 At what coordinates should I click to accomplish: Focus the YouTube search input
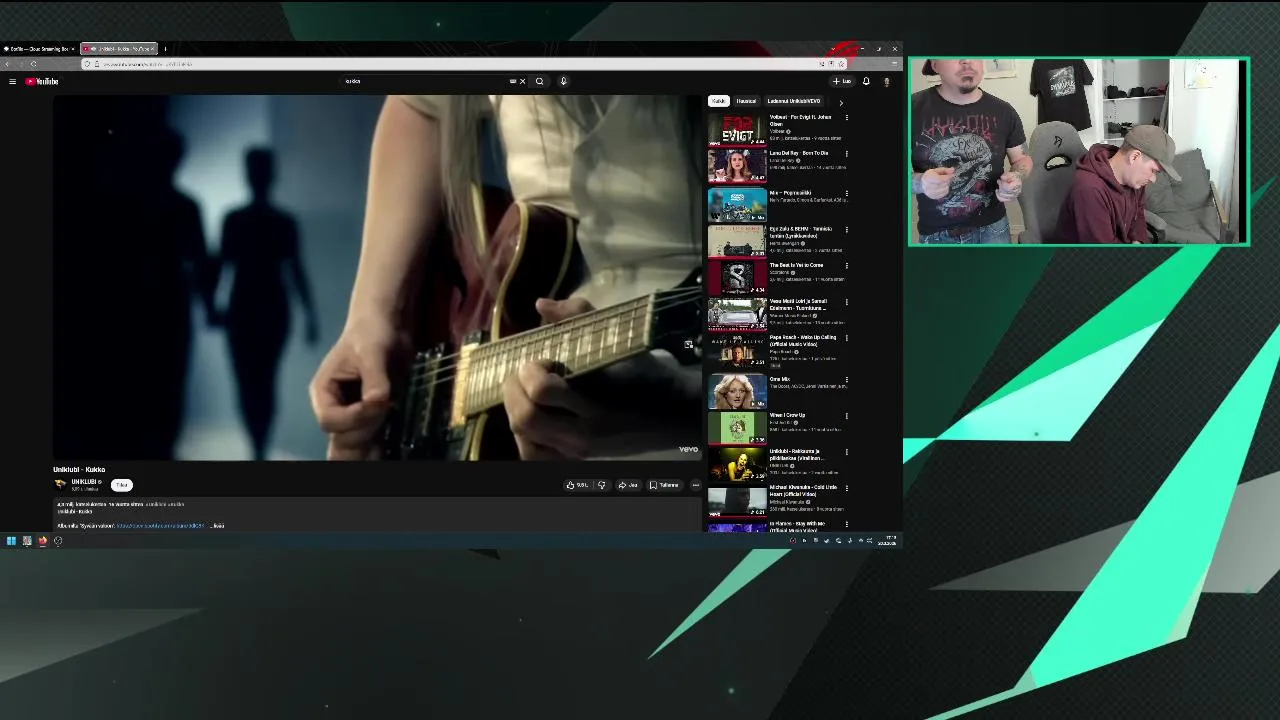[x=425, y=81]
